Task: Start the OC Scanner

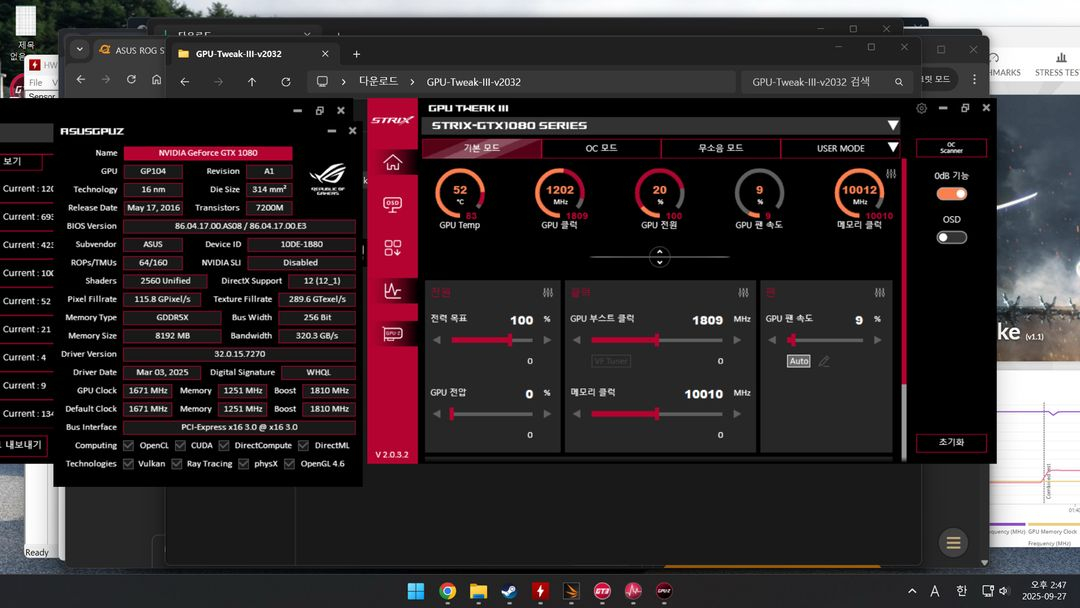Action: 950,146
